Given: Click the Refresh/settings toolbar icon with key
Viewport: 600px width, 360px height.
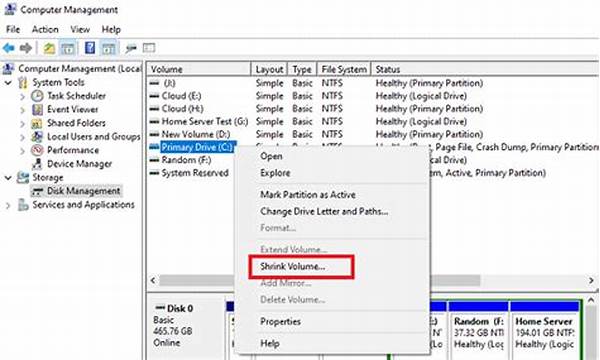Looking at the screenshot, I should (x=130, y=48).
